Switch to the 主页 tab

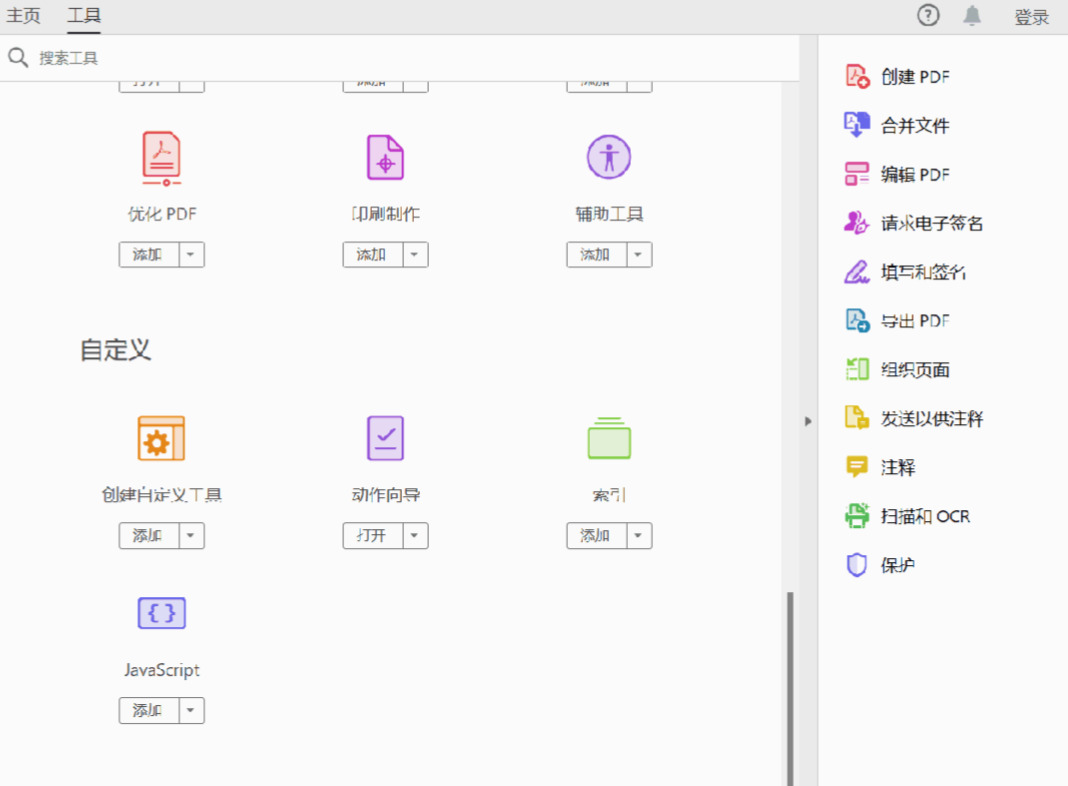point(24,16)
